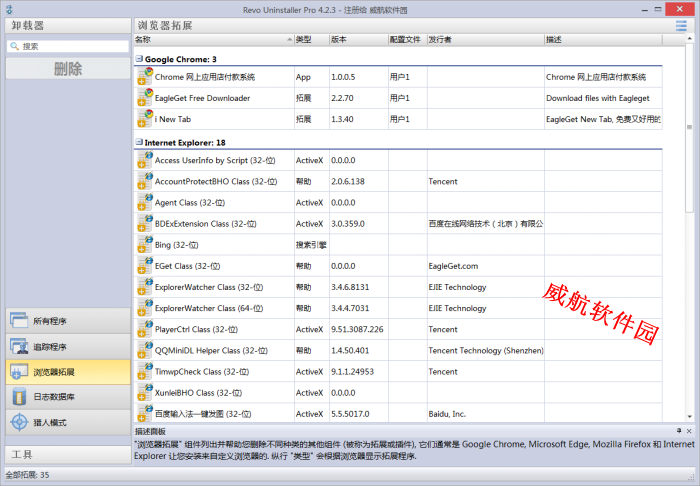
Task: Click the Chrome 网上应用店付款系统 extension icon
Action: [145, 77]
